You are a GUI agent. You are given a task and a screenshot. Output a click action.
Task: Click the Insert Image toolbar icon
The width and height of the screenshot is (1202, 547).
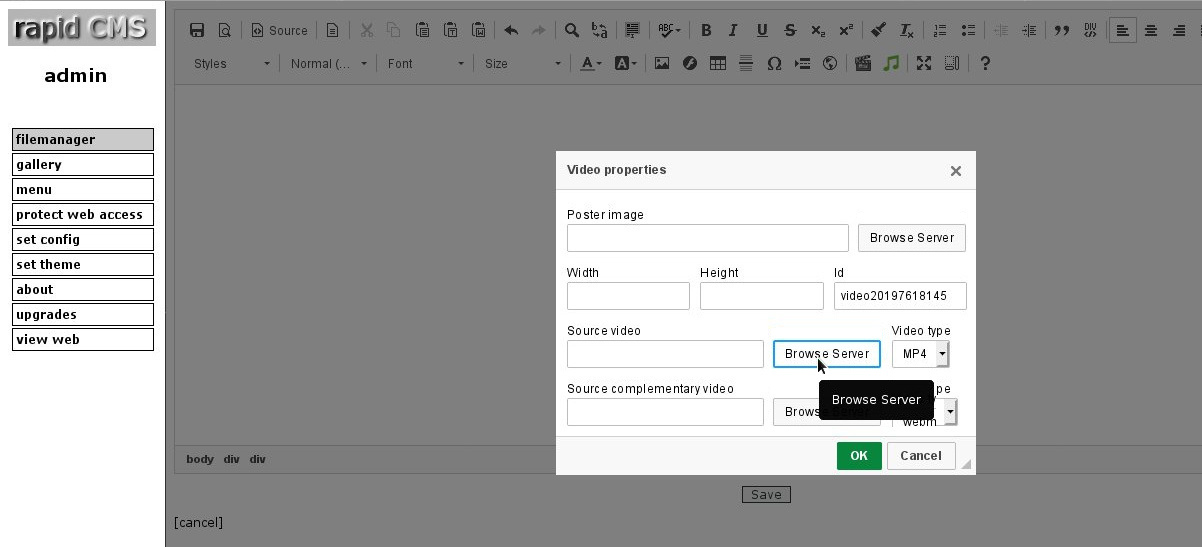pos(661,63)
